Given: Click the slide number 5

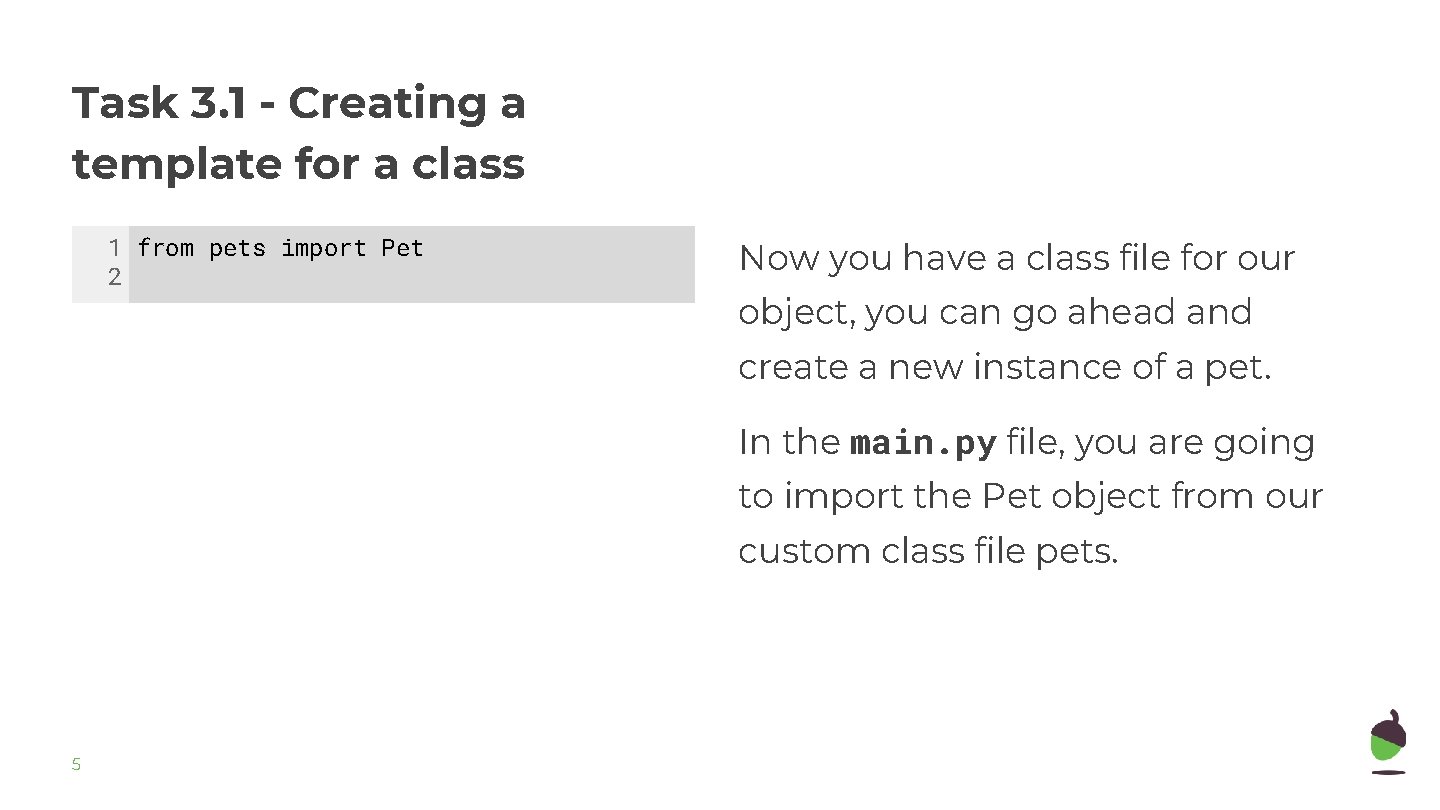Looking at the screenshot, I should coord(76,765).
